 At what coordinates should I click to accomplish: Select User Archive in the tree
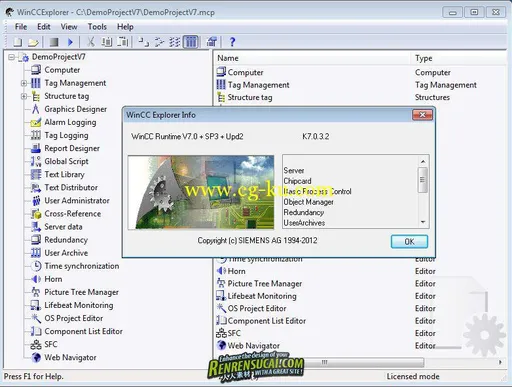click(66, 253)
